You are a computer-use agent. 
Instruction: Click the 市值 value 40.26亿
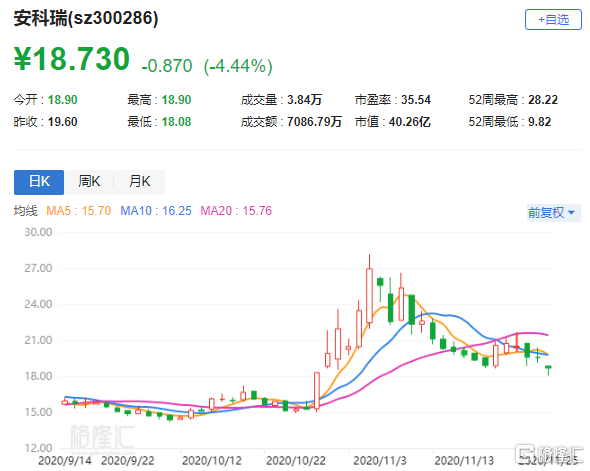[409, 122]
